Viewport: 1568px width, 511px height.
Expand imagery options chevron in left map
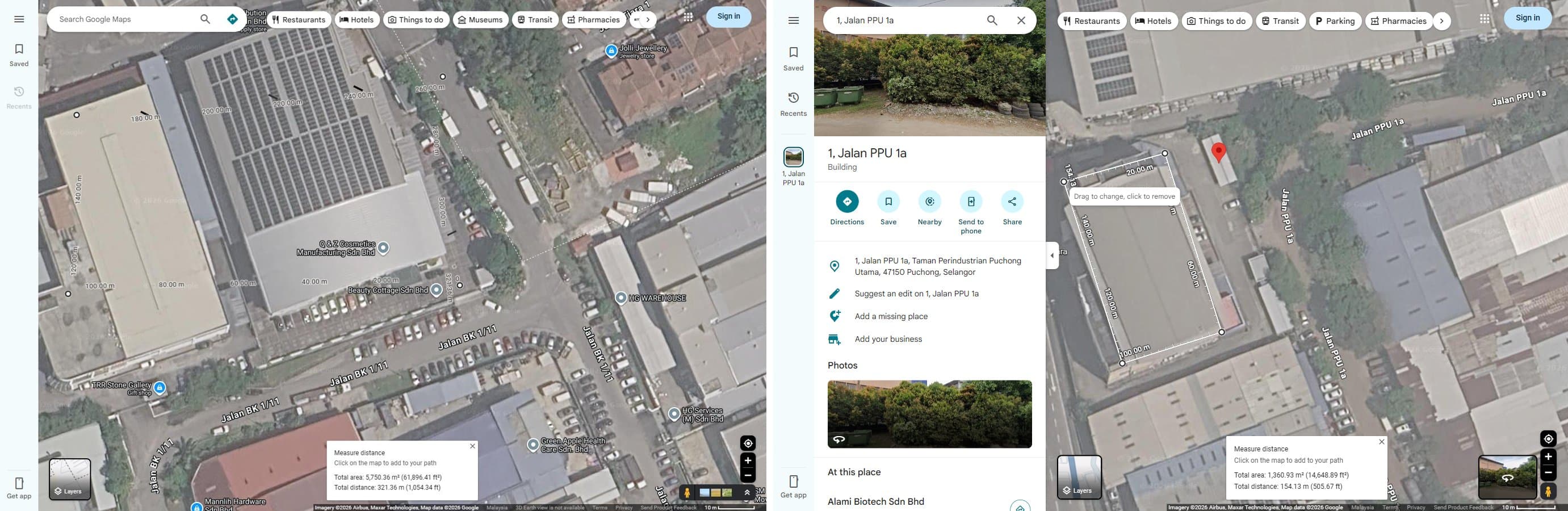coord(747,492)
